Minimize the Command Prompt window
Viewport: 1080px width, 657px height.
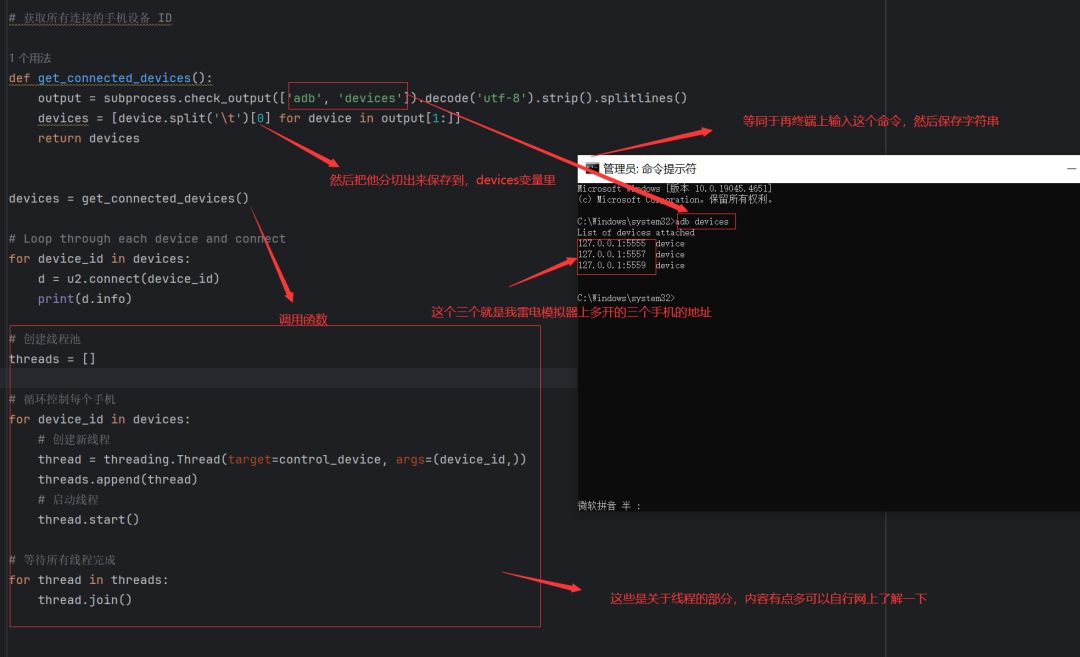point(1071,169)
